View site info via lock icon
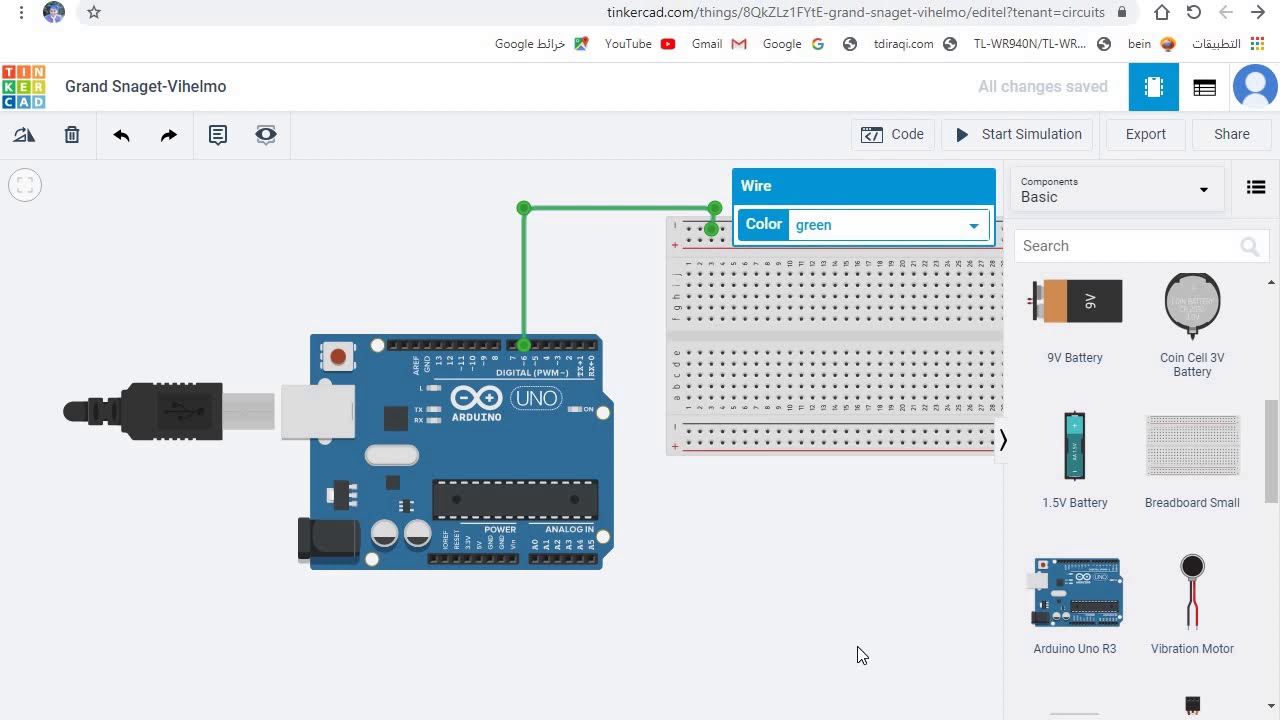This screenshot has width=1280, height=720. [x=1122, y=13]
